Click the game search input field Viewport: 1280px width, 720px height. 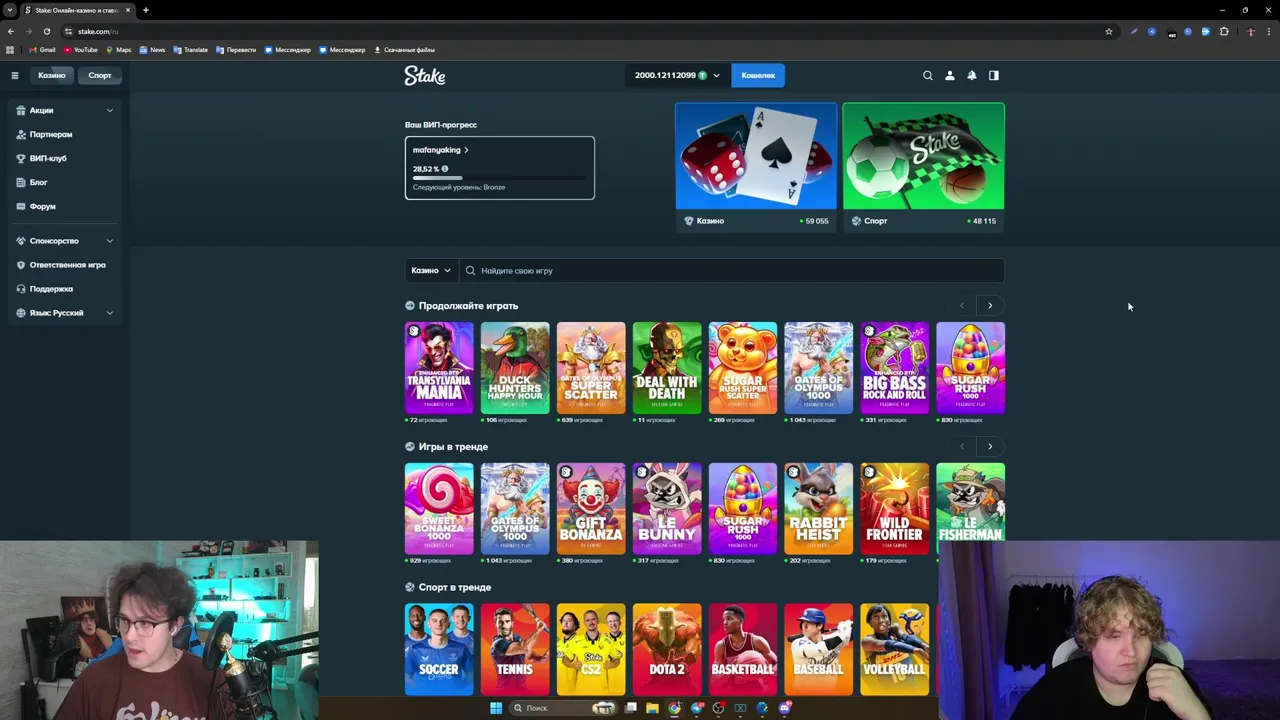pyautogui.click(x=732, y=270)
